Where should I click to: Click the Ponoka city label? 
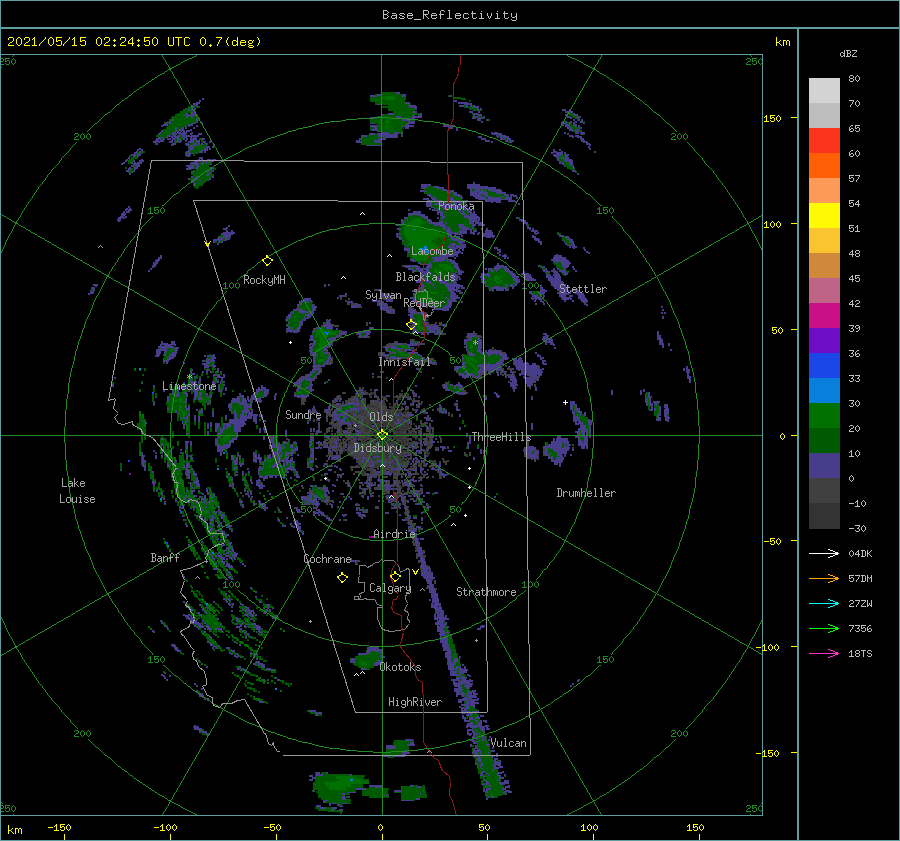point(456,206)
